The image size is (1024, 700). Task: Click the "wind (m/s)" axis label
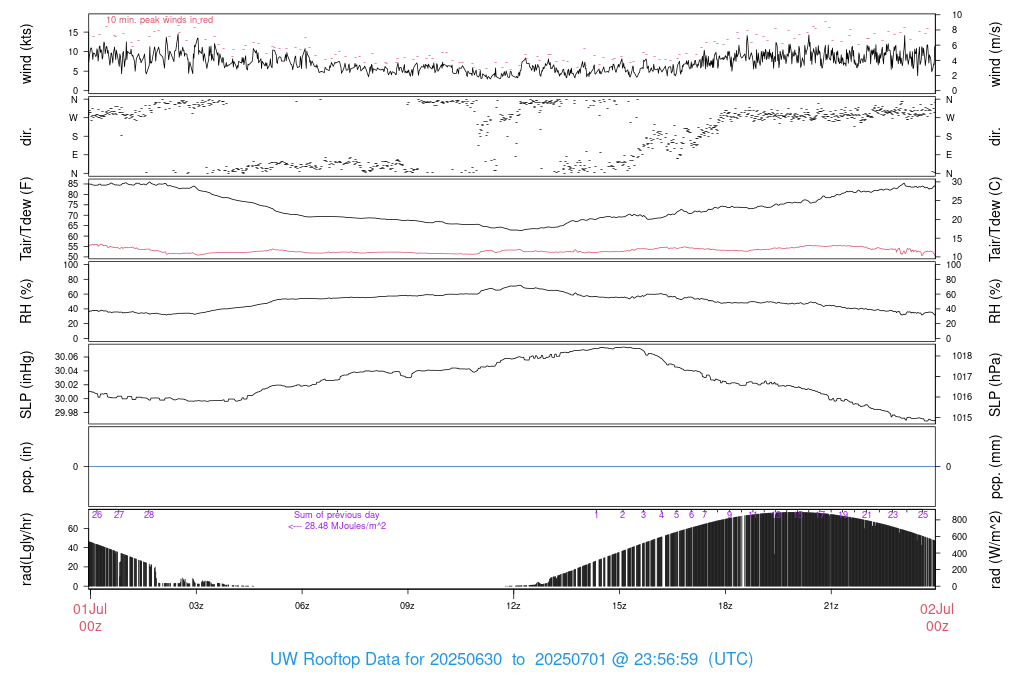(x=995, y=54)
